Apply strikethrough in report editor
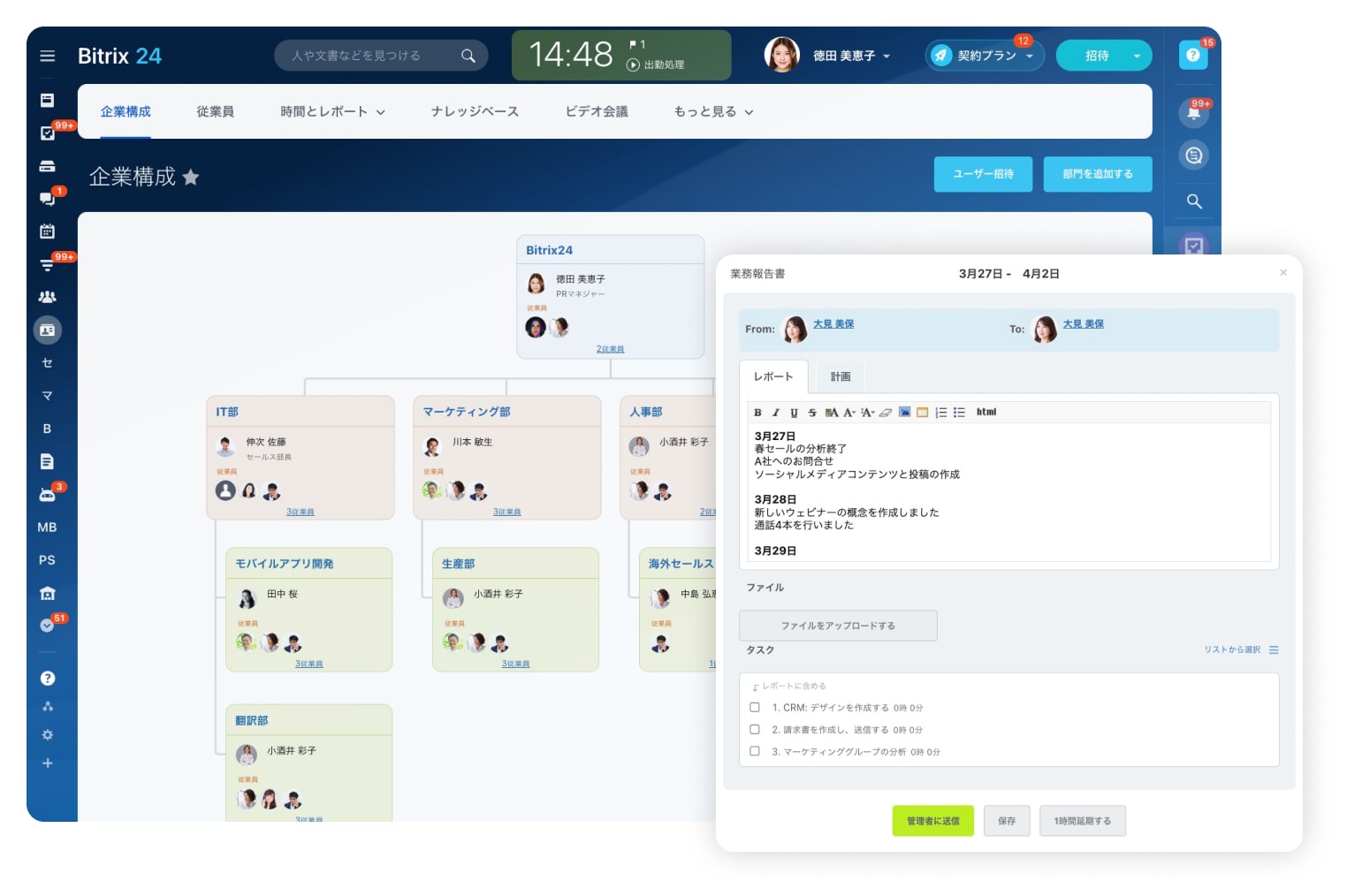The width and height of the screenshot is (1347, 896). point(812,413)
